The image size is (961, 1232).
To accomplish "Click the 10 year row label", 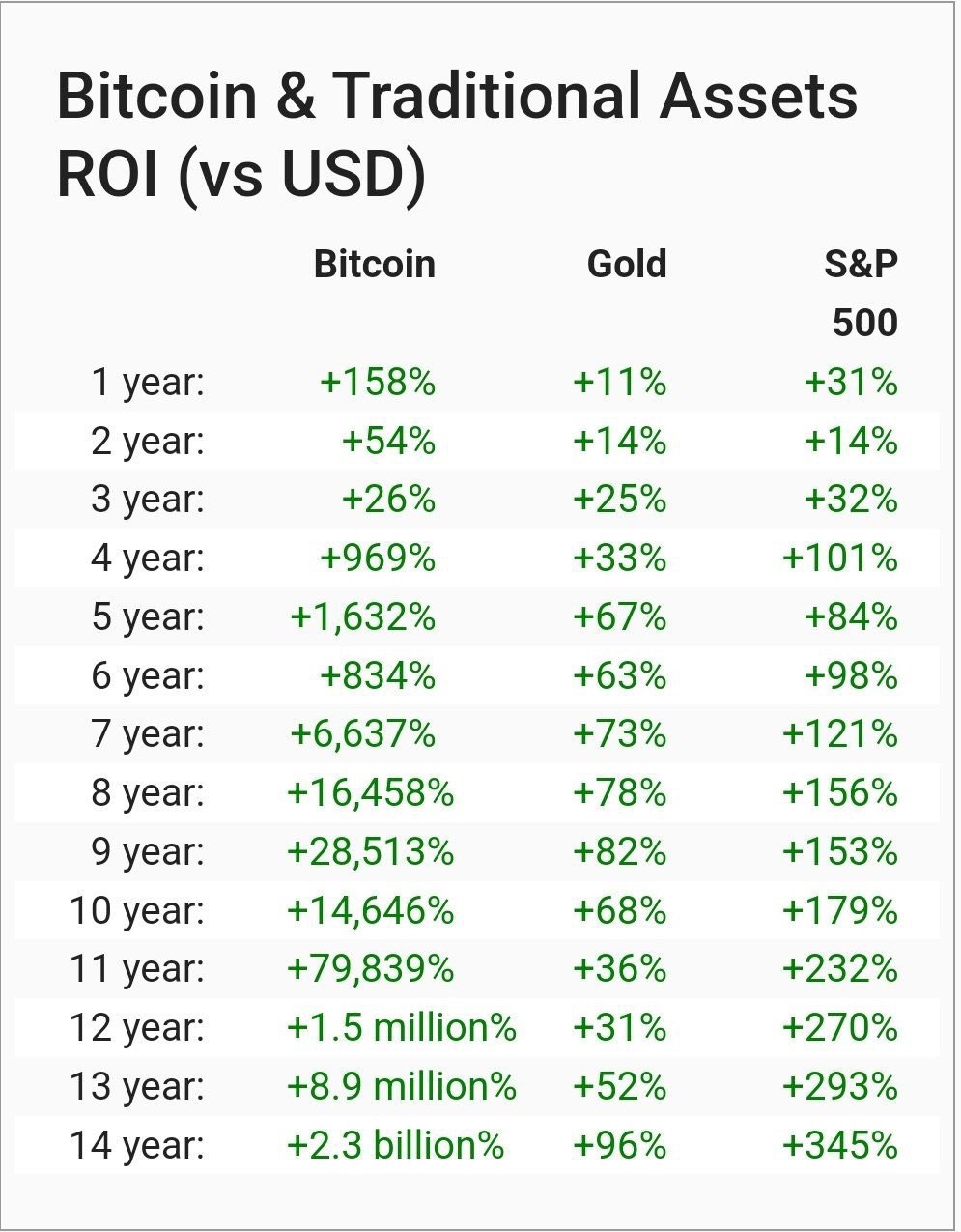I will pyautogui.click(x=137, y=911).
